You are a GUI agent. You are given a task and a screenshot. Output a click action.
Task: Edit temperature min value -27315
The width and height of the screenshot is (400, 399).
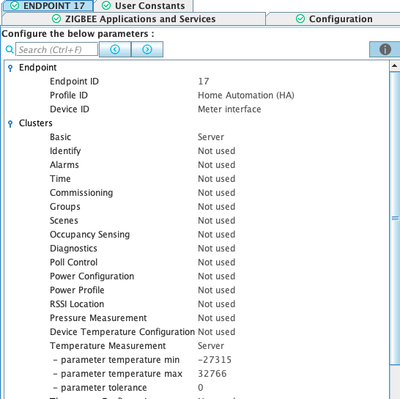tap(215, 360)
